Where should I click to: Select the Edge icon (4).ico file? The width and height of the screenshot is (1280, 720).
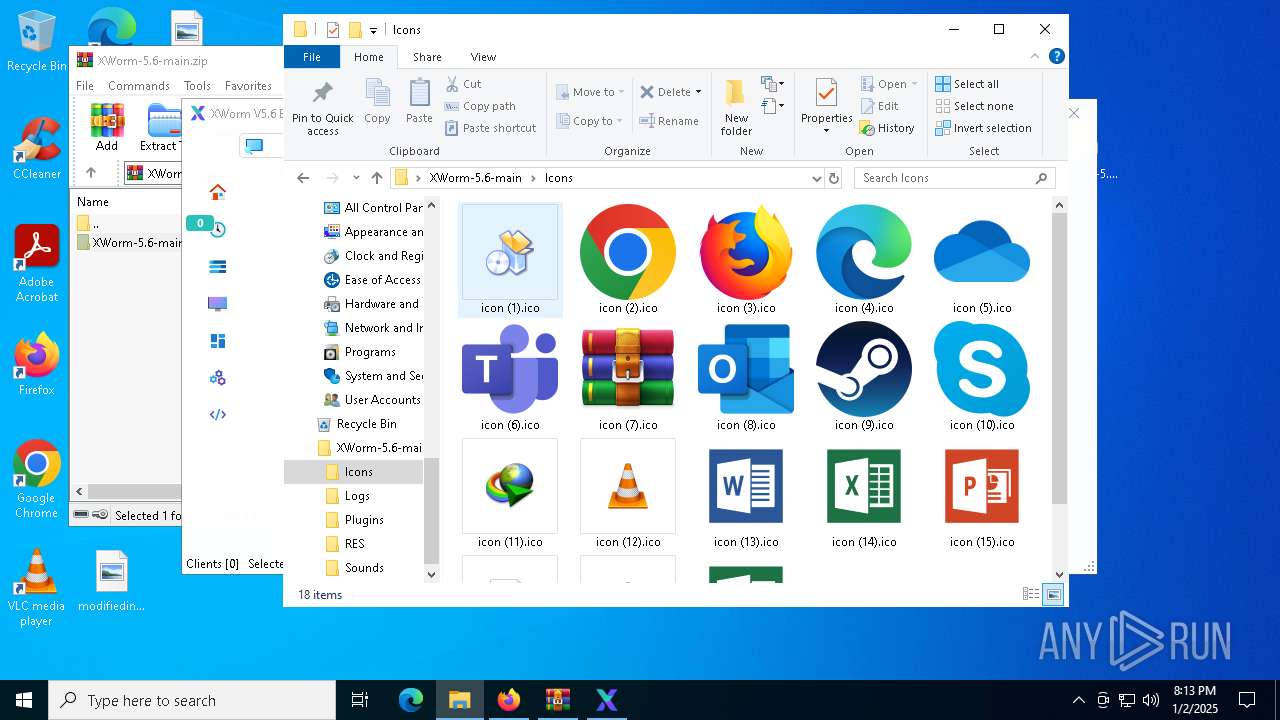tap(863, 260)
